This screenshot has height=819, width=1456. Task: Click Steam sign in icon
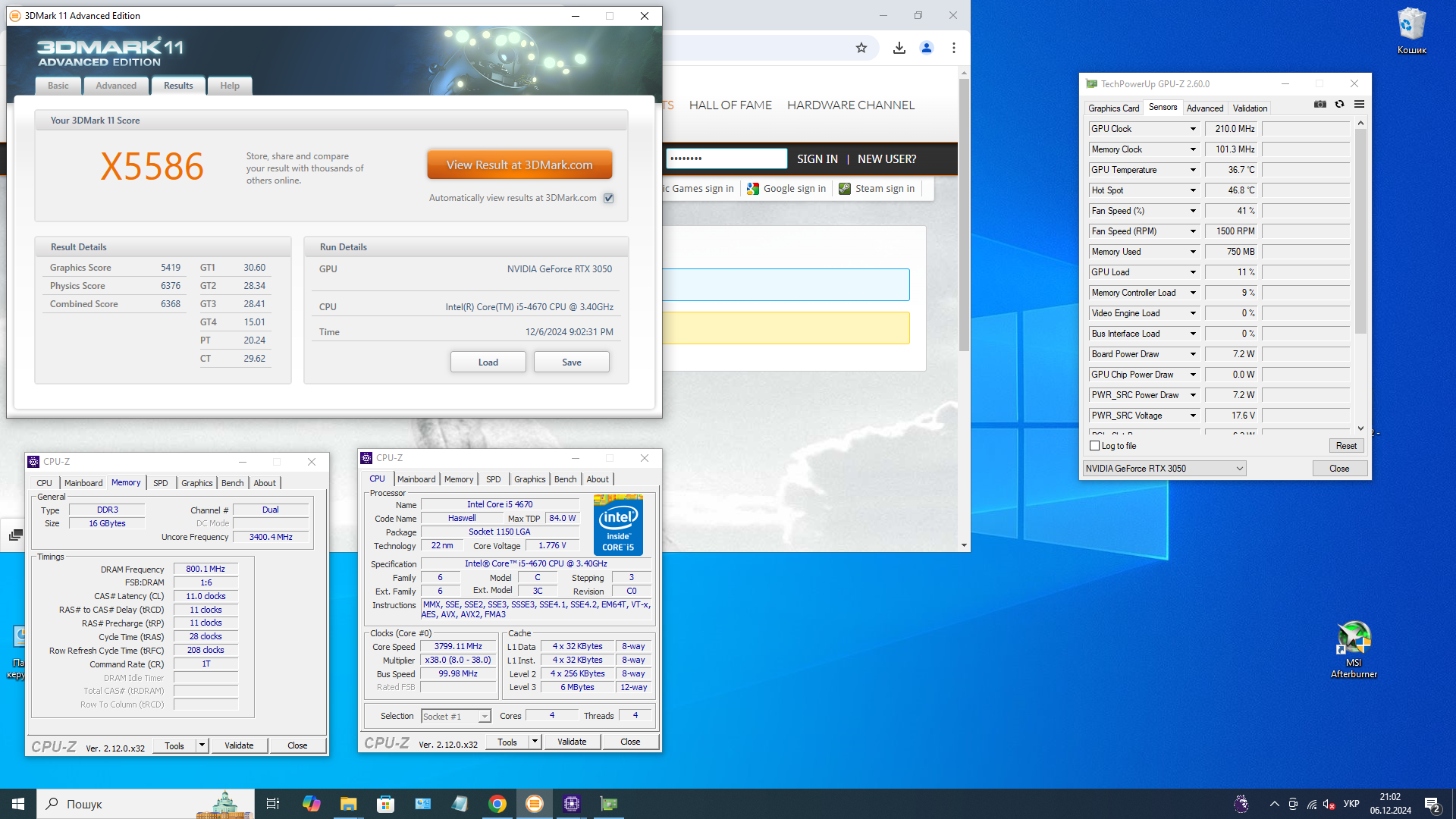coord(845,189)
